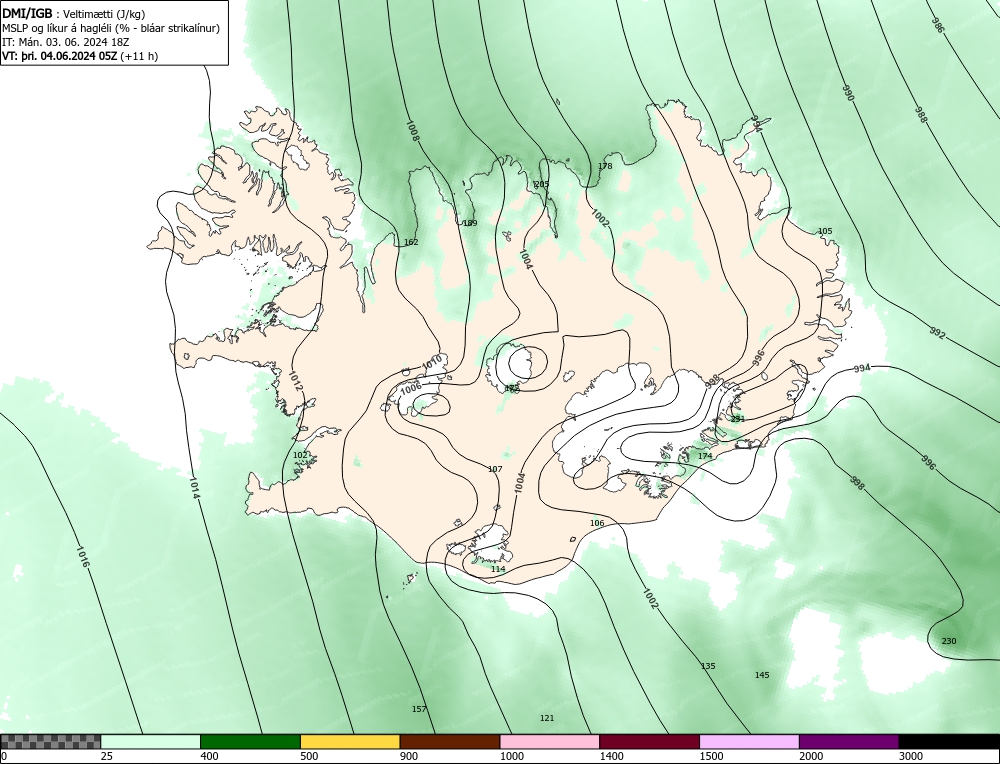The width and height of the screenshot is (1000, 764).
Task: Click the legend value '2000'
Action: click(x=811, y=756)
